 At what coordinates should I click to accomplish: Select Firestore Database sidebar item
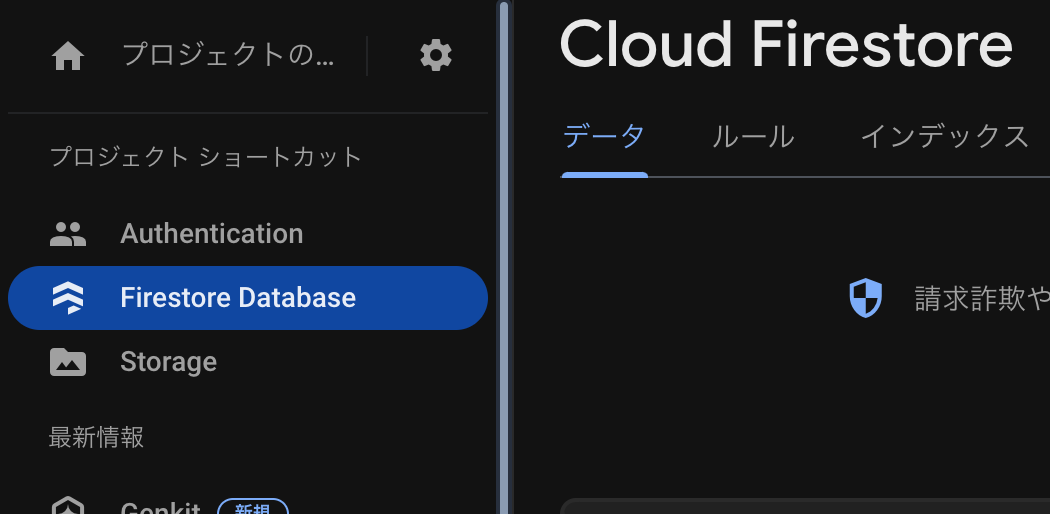click(x=248, y=298)
